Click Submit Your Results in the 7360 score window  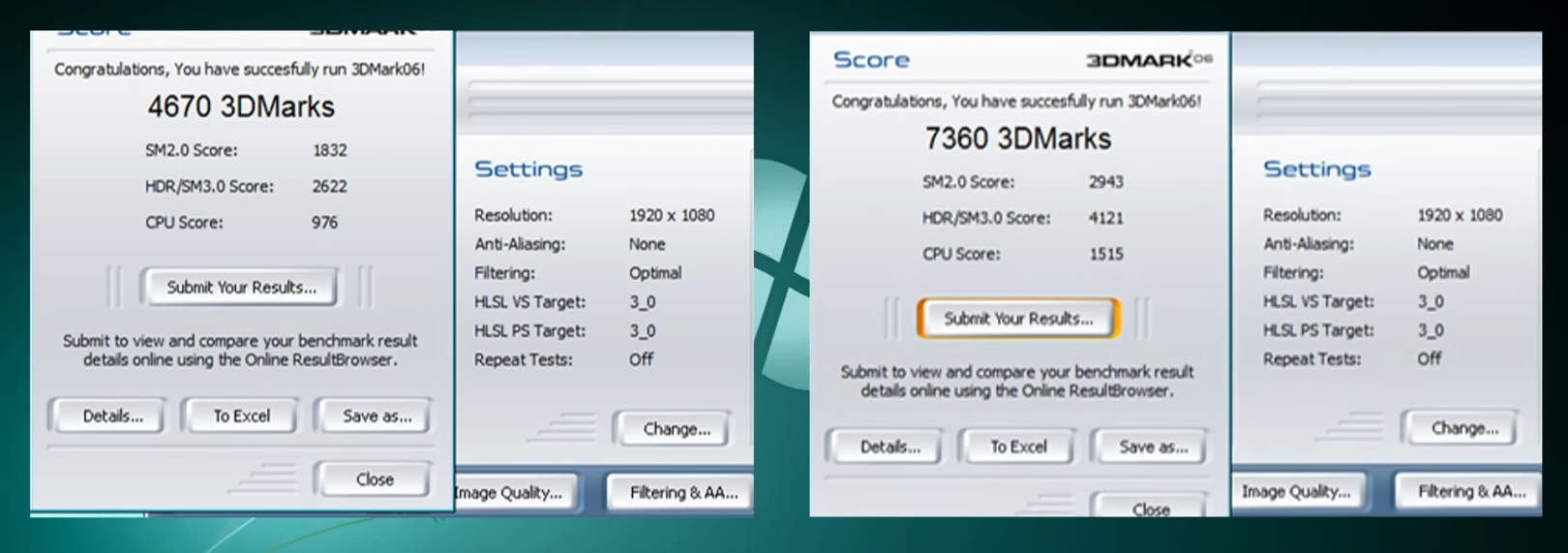pyautogui.click(x=1018, y=319)
